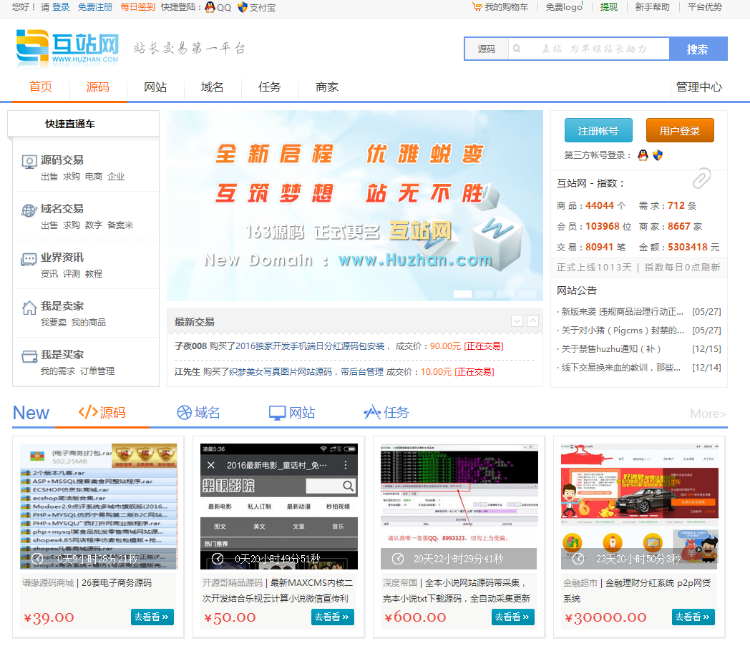Click 每日签到 link in top bar
This screenshot has height=646, width=750.
[x=138, y=7]
